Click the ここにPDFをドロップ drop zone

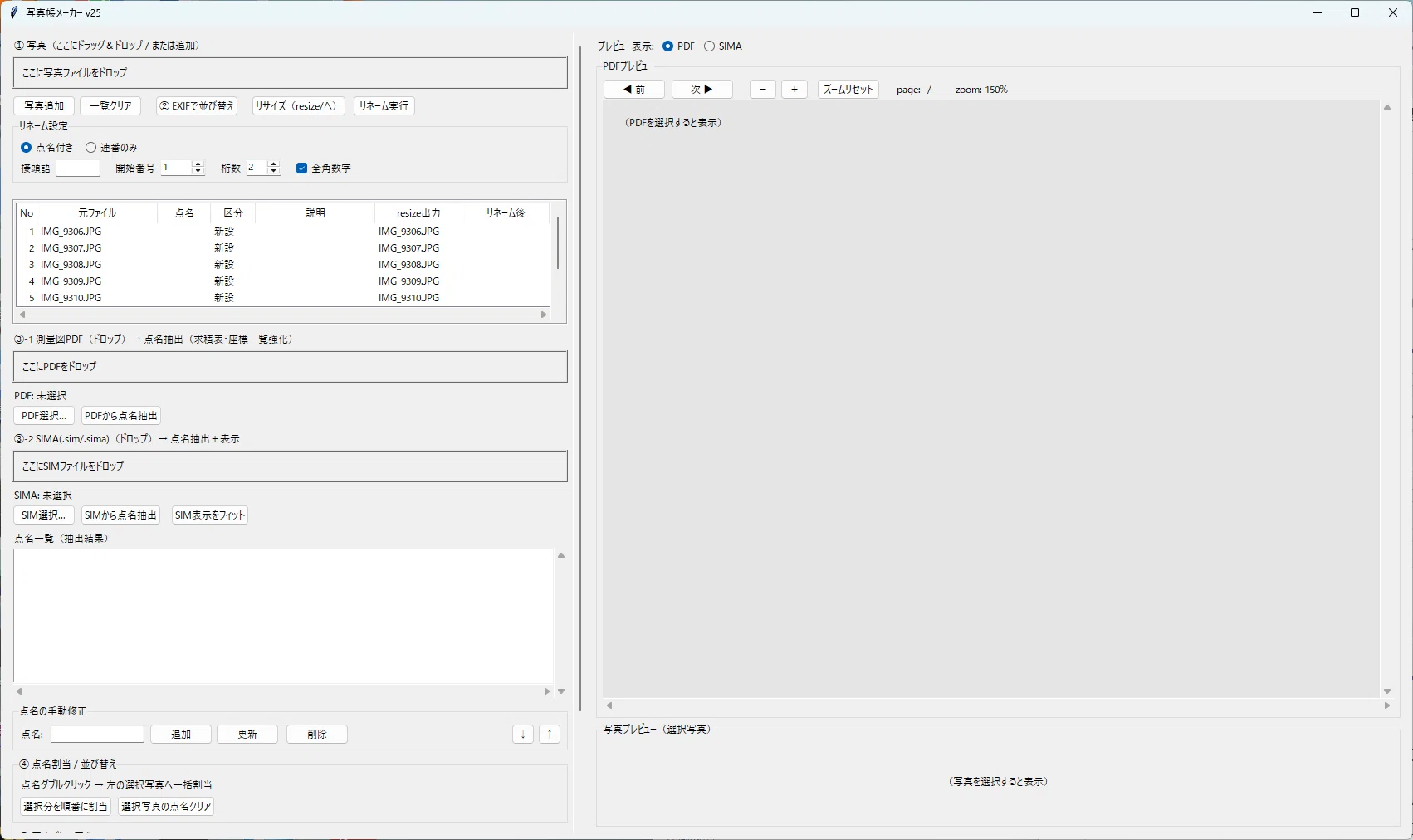(x=291, y=367)
